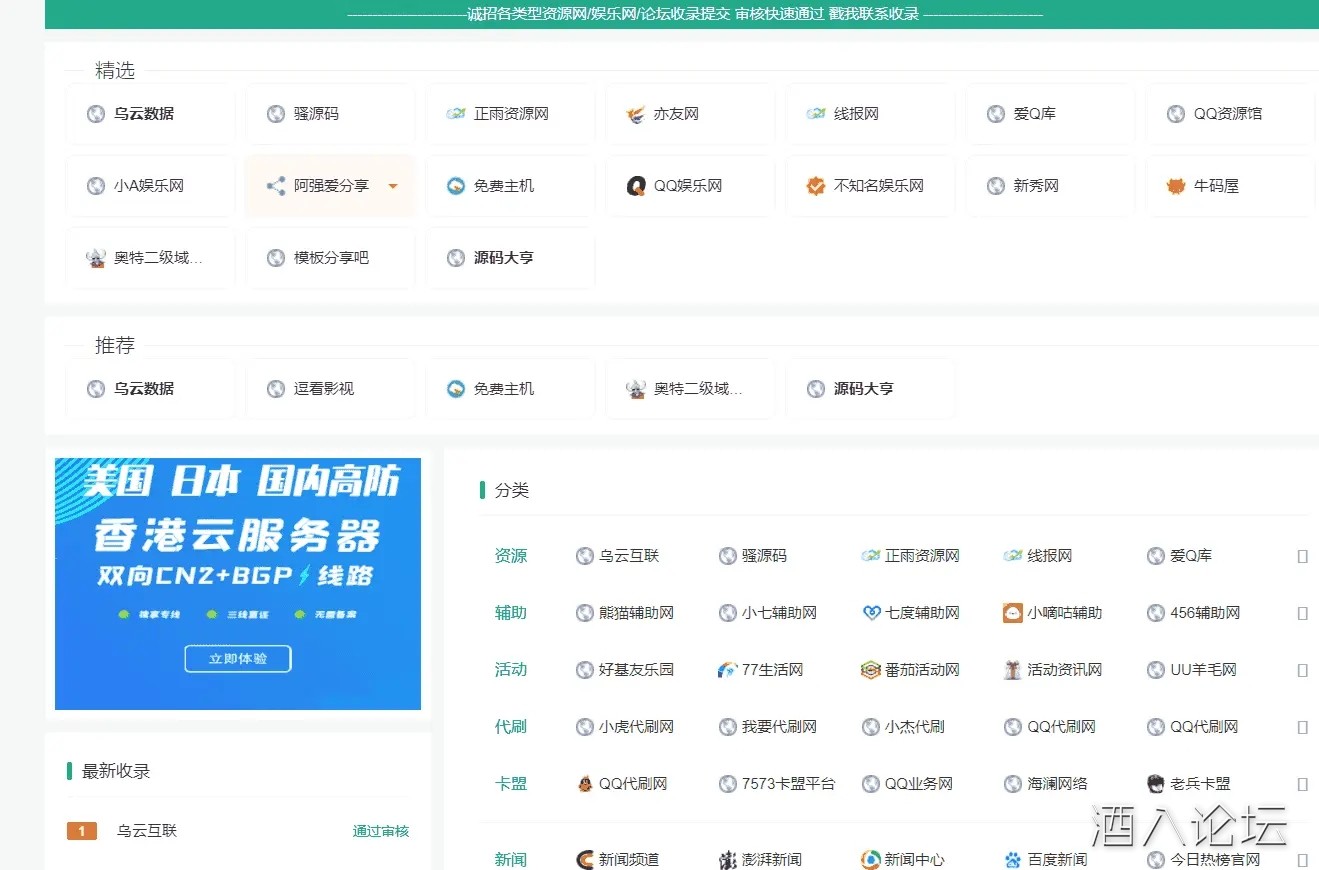Viewport: 1319px width, 870px height.
Task: Open the 卡盟 category
Action: (x=510, y=784)
